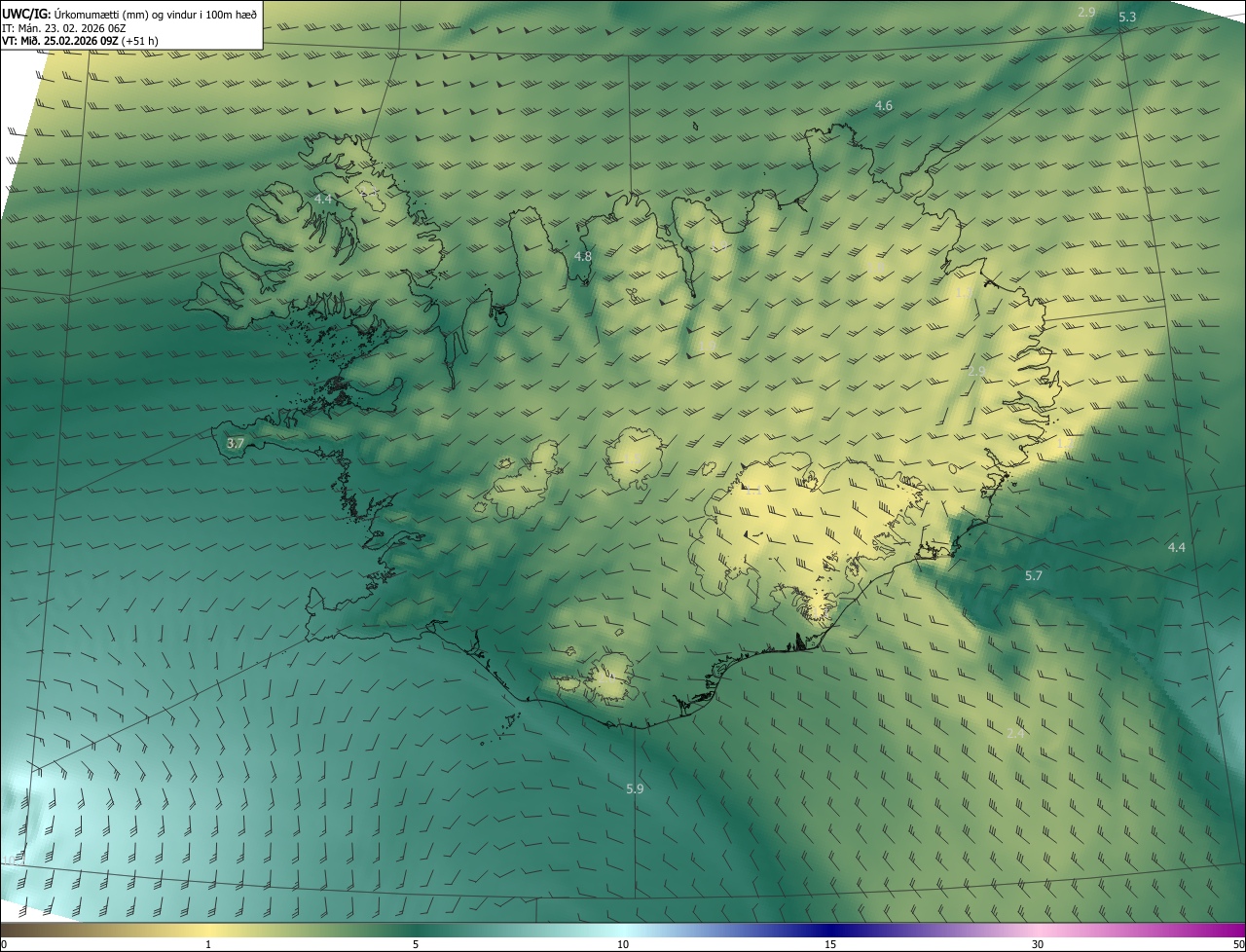This screenshot has height=952, width=1246.
Task: Click the 1 tick on the color scale
Action: [208, 944]
